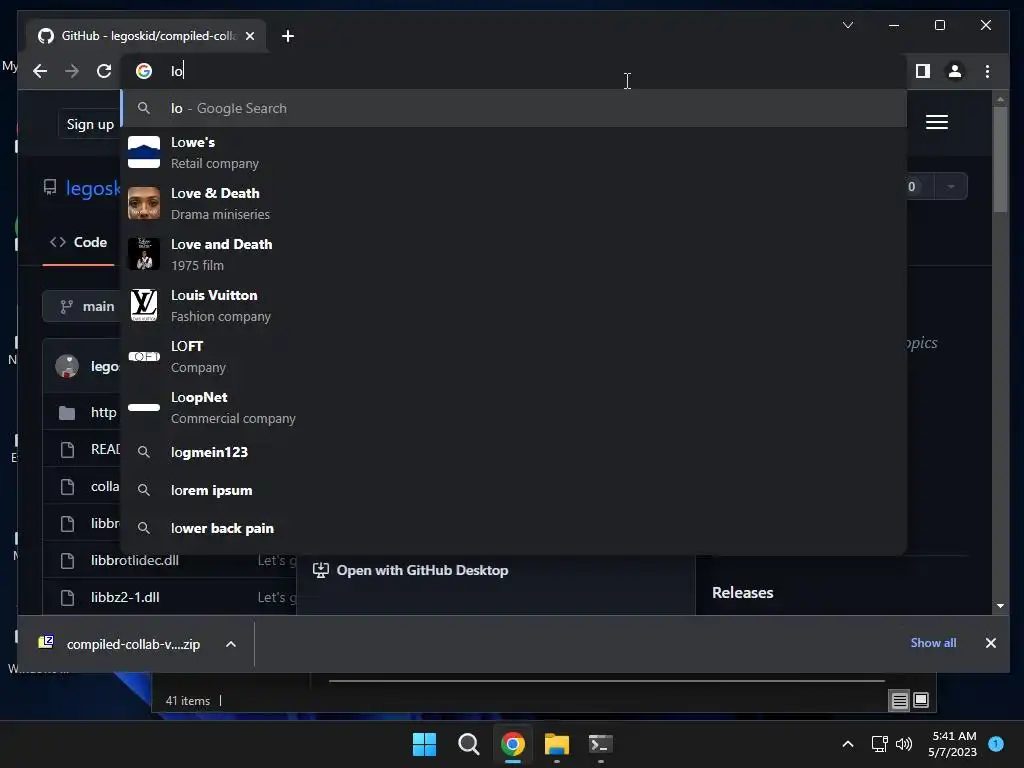
Task: Switch to the GitHub legoskid/compiled-collab tab
Action: [146, 36]
